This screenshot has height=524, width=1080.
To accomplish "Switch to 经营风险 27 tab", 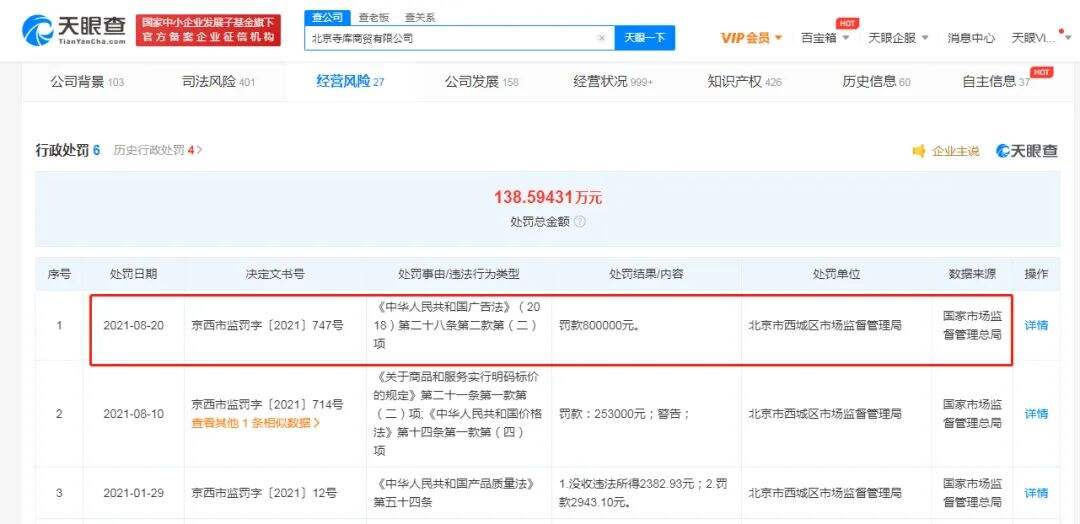I will [x=350, y=82].
